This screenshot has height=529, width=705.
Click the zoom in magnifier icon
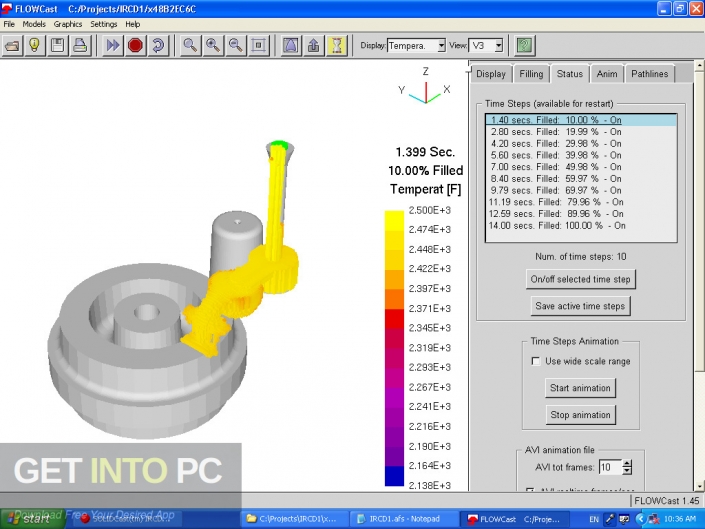coord(213,46)
